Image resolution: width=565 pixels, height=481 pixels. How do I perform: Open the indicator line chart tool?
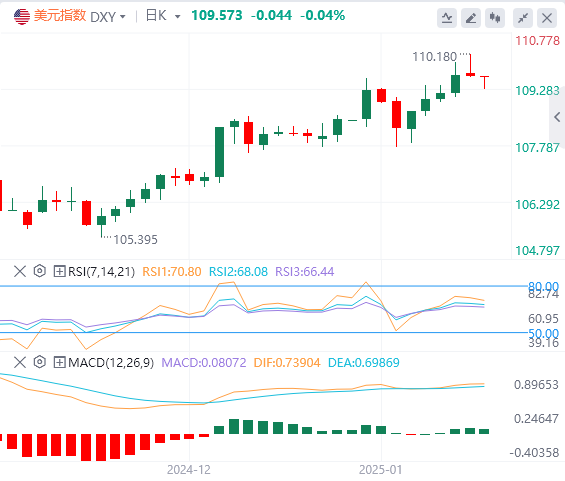447,18
